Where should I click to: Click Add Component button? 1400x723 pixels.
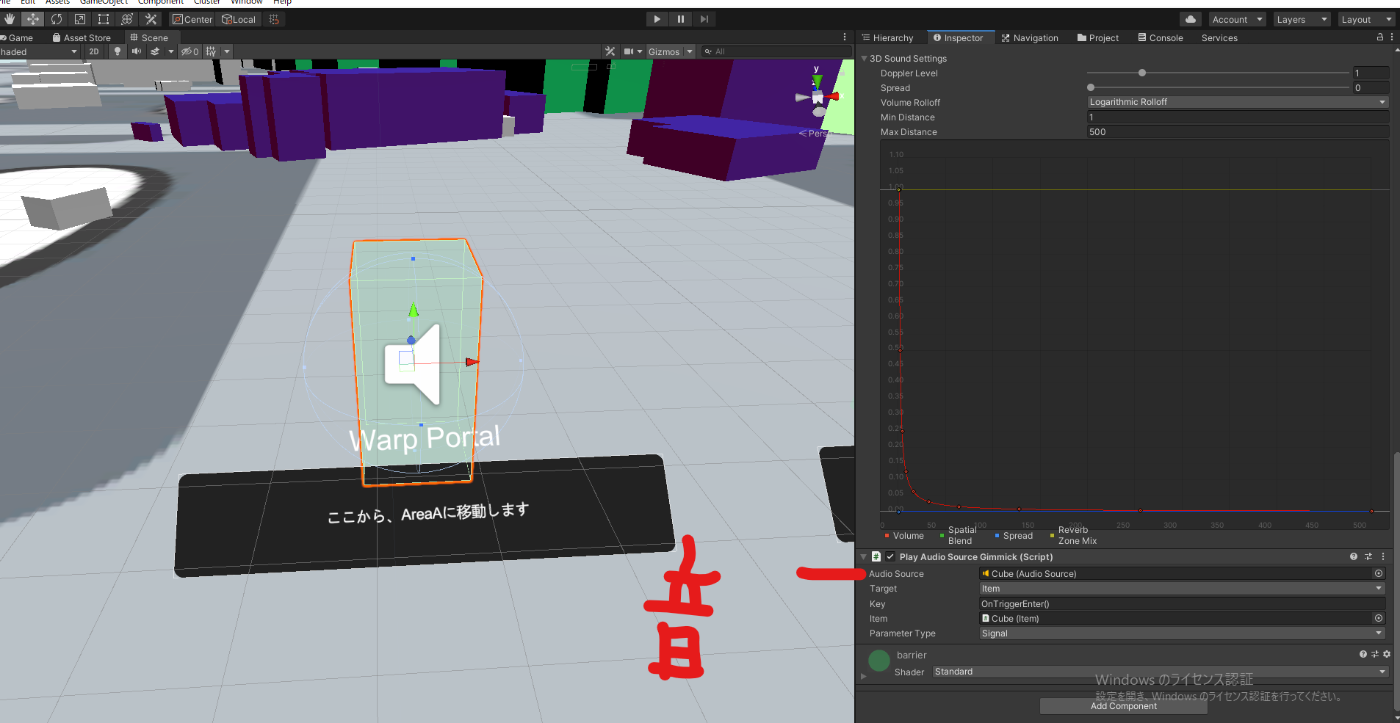coord(1123,706)
